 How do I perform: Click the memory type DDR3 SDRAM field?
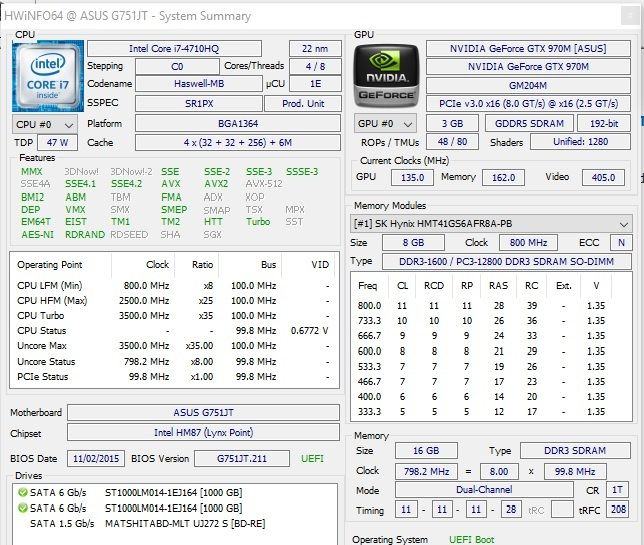pos(575,451)
